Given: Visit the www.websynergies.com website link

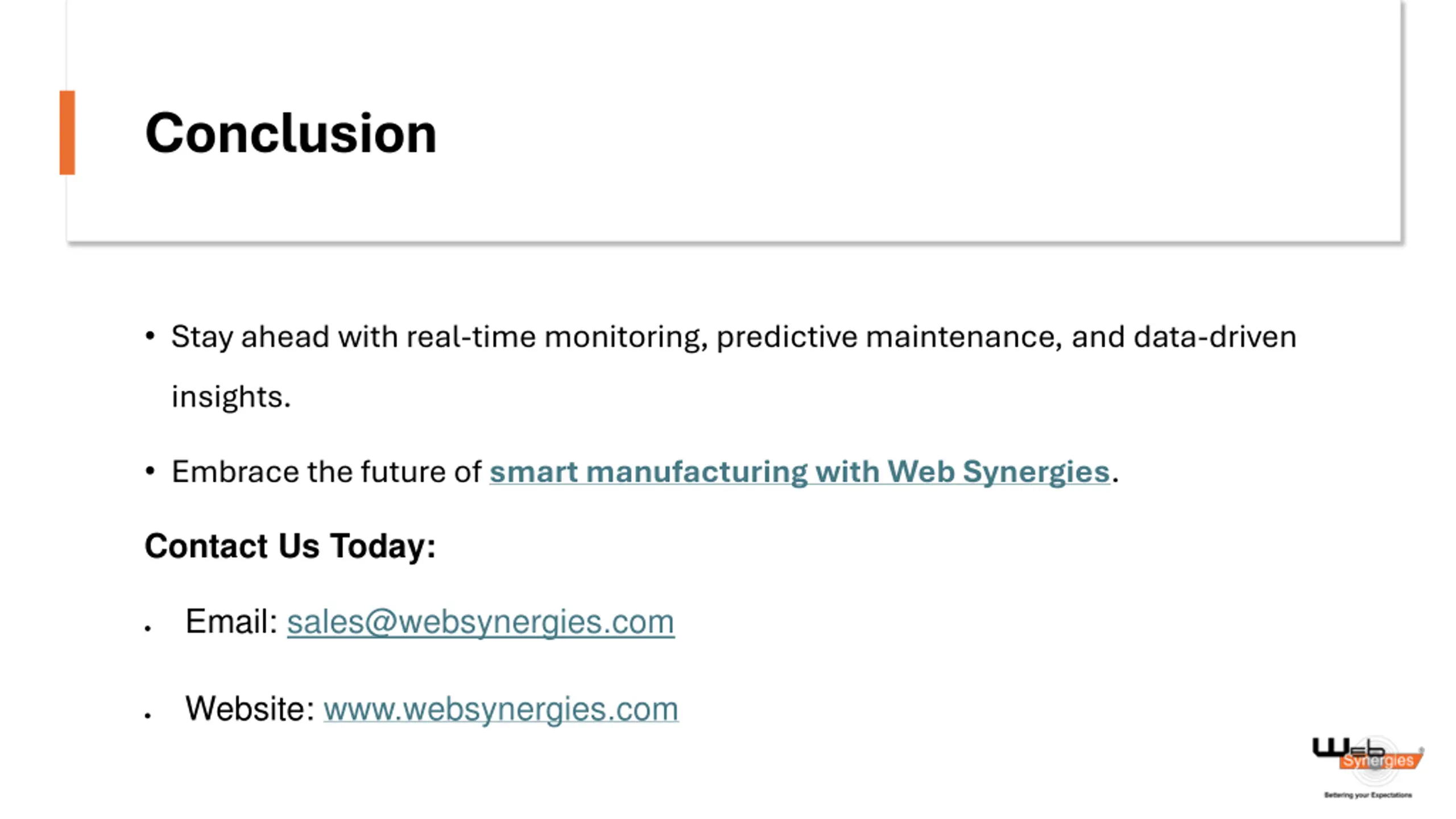Looking at the screenshot, I should coord(500,709).
